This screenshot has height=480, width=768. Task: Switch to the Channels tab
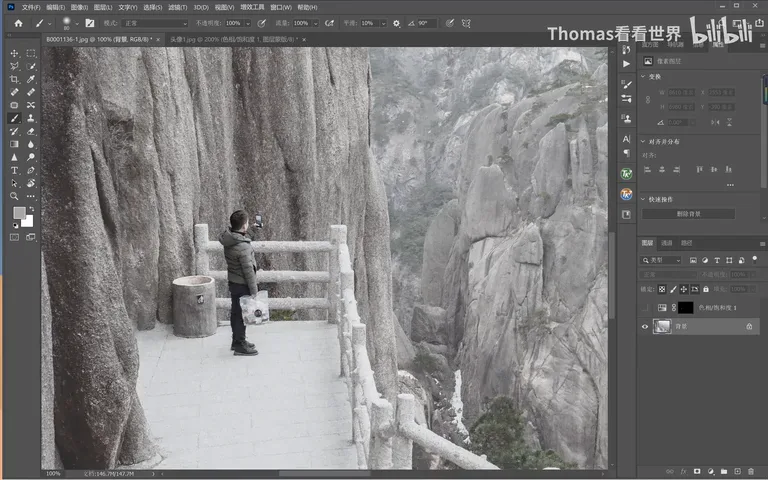[x=667, y=243]
